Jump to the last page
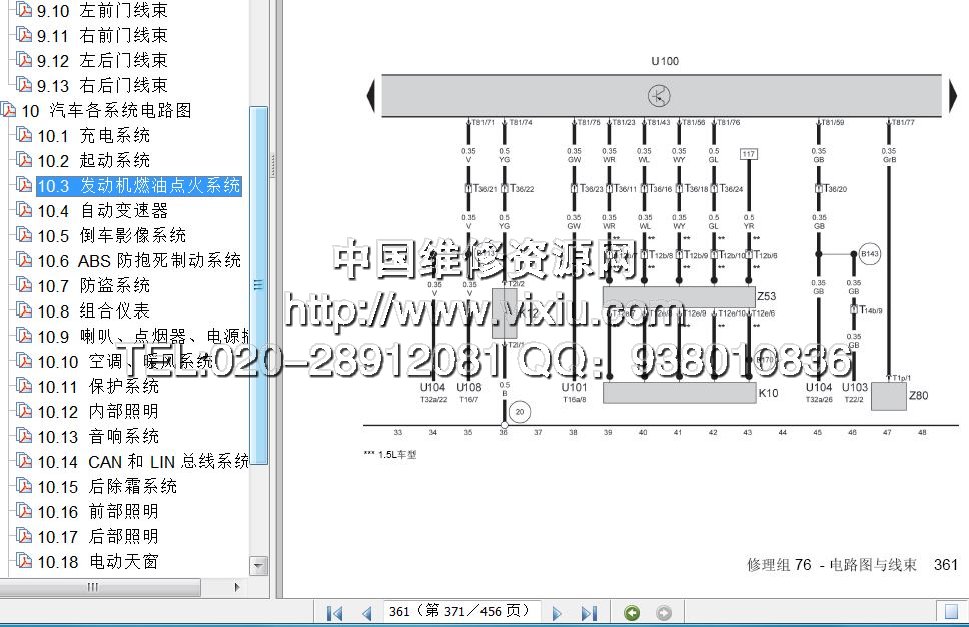The width and height of the screenshot is (969, 627). (589, 613)
